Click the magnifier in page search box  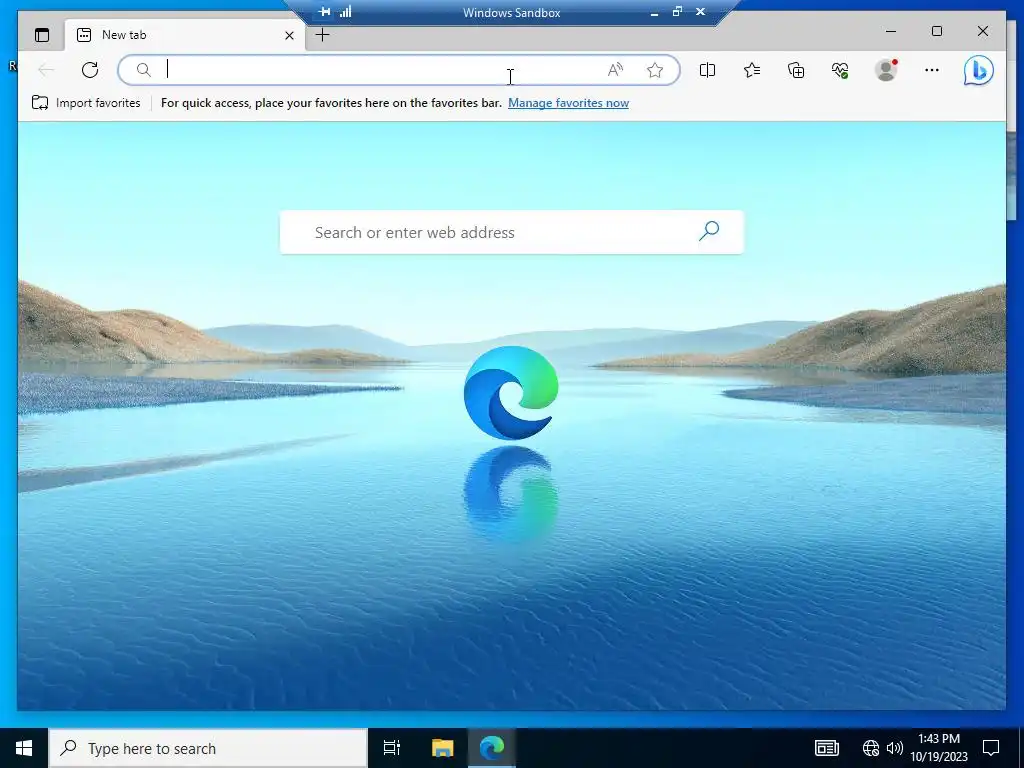709,231
